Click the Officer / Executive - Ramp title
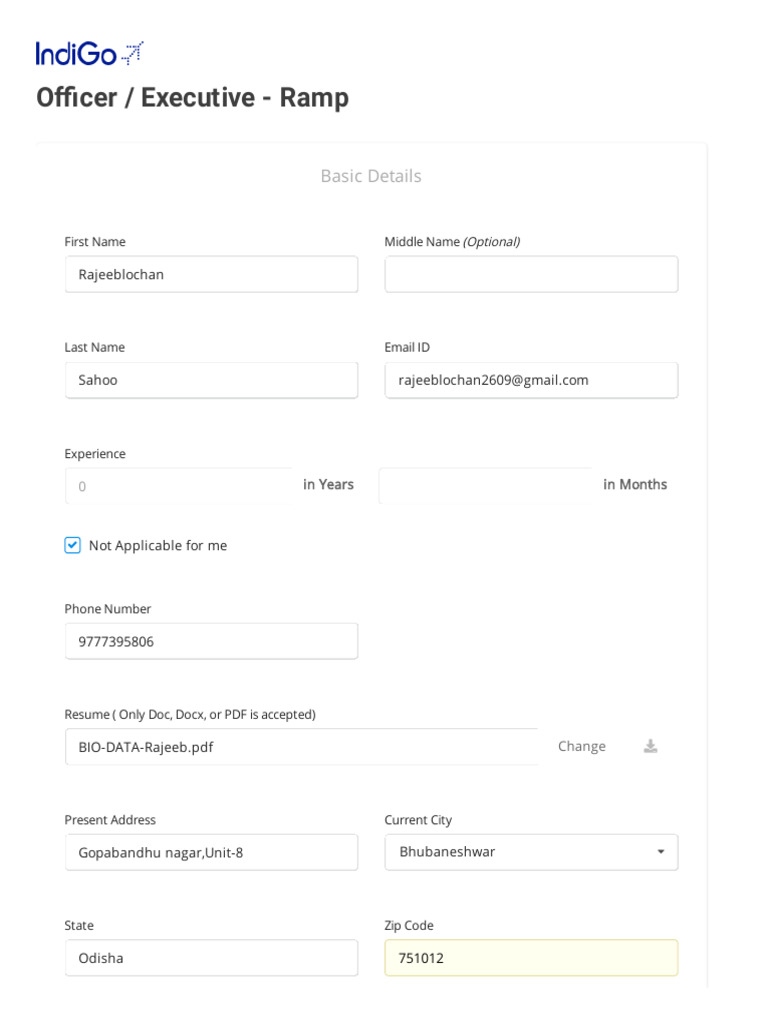This screenshot has width=768, height=1024. tap(192, 98)
